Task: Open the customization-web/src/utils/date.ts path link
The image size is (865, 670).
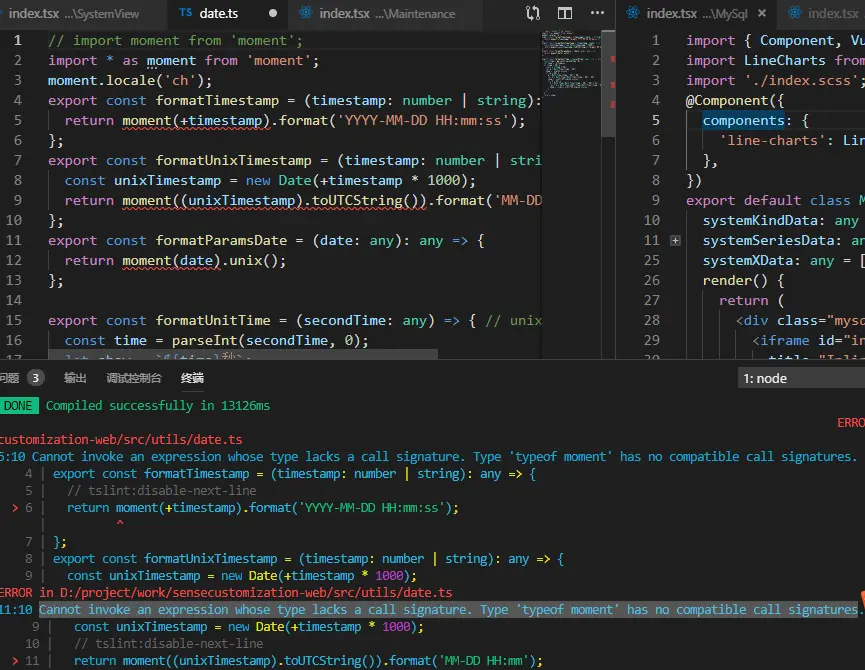Action: (121, 439)
